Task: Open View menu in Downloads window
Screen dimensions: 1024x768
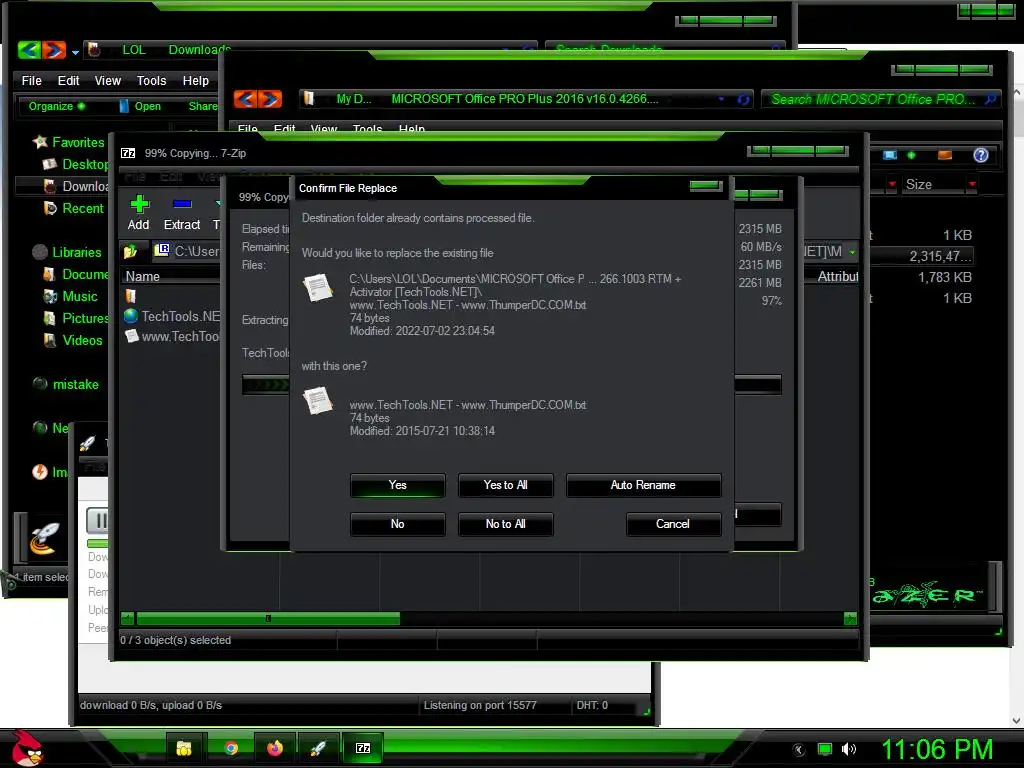Action: 108,81
